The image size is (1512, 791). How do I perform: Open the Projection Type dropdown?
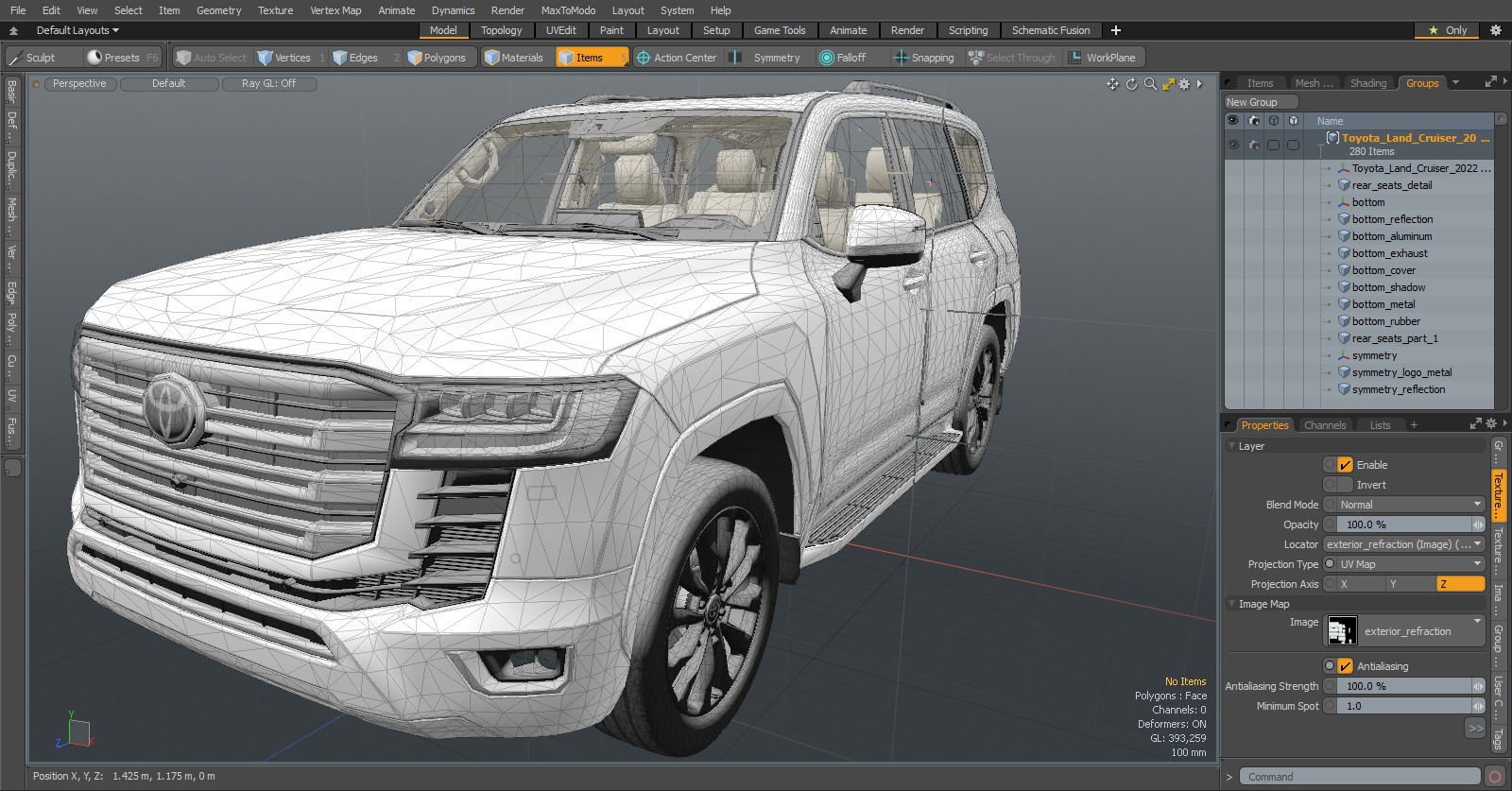pos(1410,564)
